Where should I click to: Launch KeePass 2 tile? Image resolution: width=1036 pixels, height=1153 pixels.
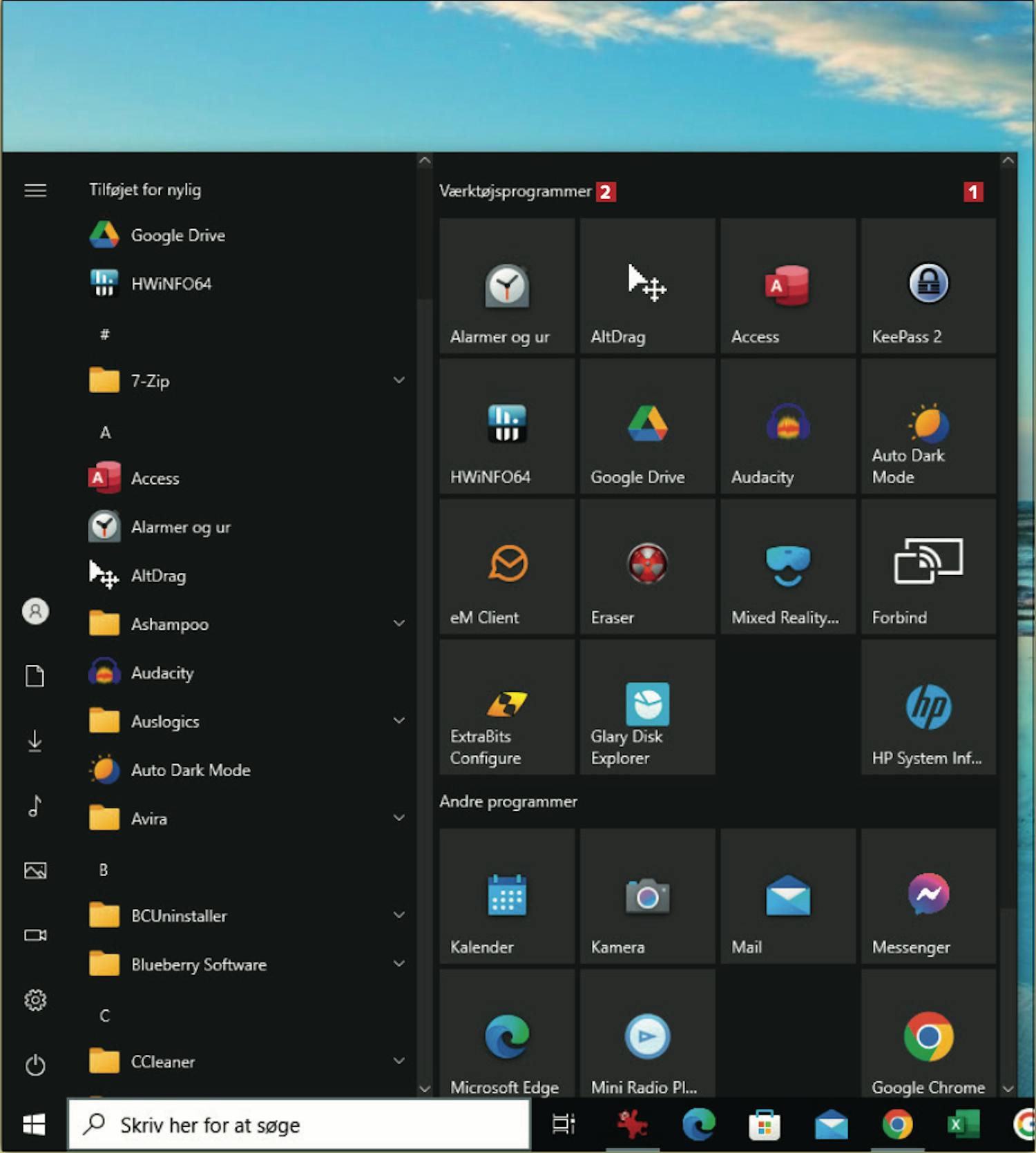coord(928,286)
